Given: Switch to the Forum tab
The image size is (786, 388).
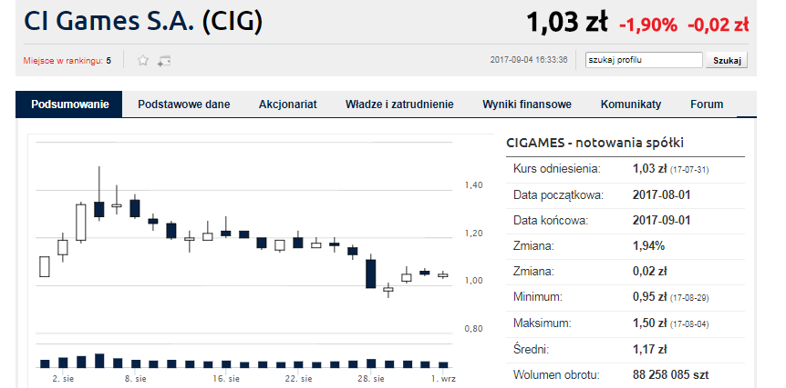Looking at the screenshot, I should 707,104.
